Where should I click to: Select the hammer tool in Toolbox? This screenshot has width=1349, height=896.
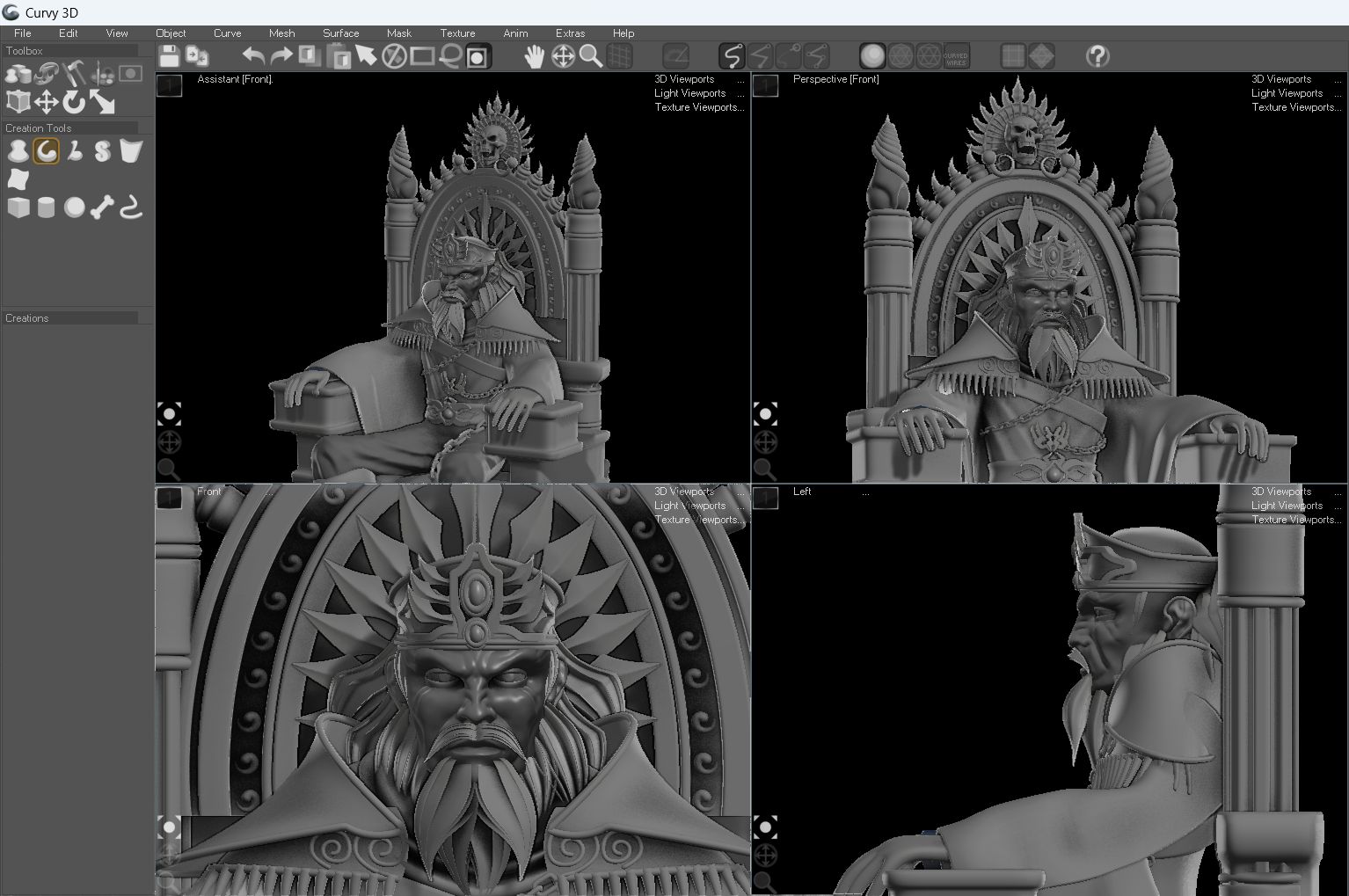(74, 73)
